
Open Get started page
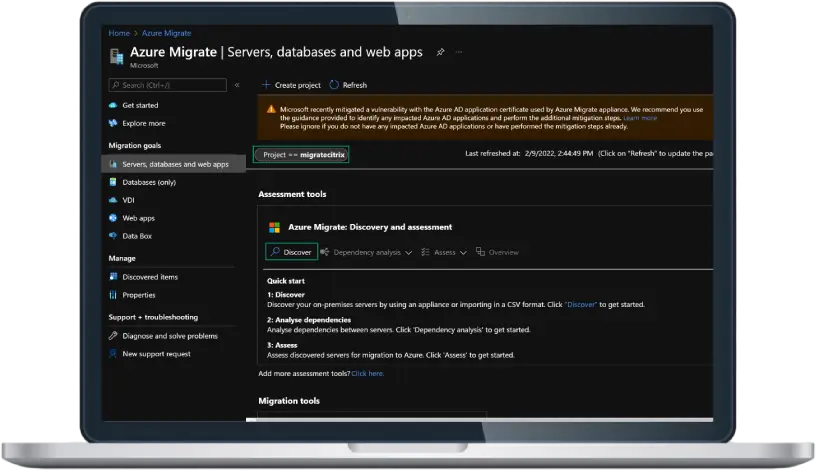[140, 105]
